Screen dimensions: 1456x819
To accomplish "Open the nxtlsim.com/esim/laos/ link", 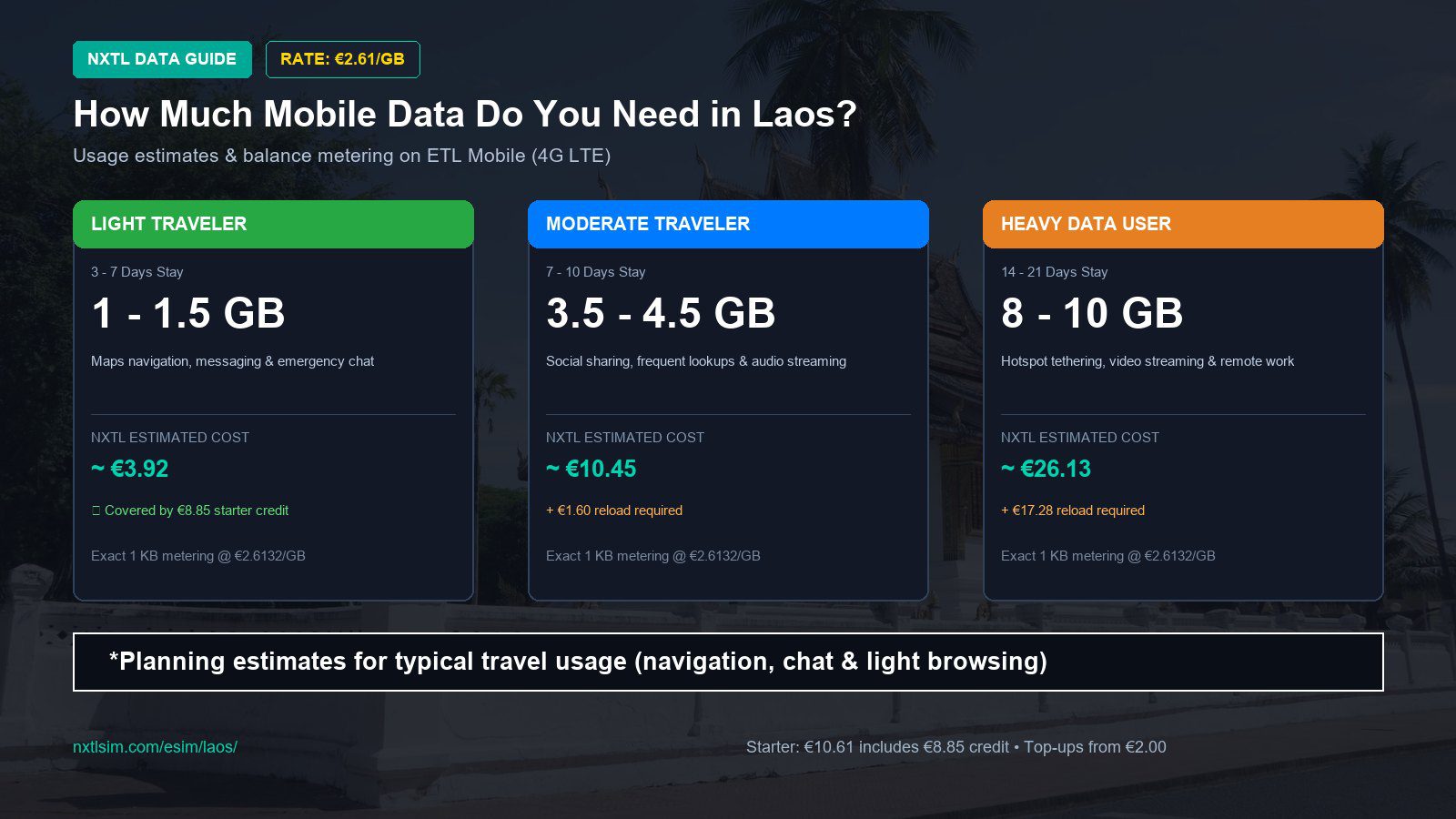I will (x=155, y=747).
